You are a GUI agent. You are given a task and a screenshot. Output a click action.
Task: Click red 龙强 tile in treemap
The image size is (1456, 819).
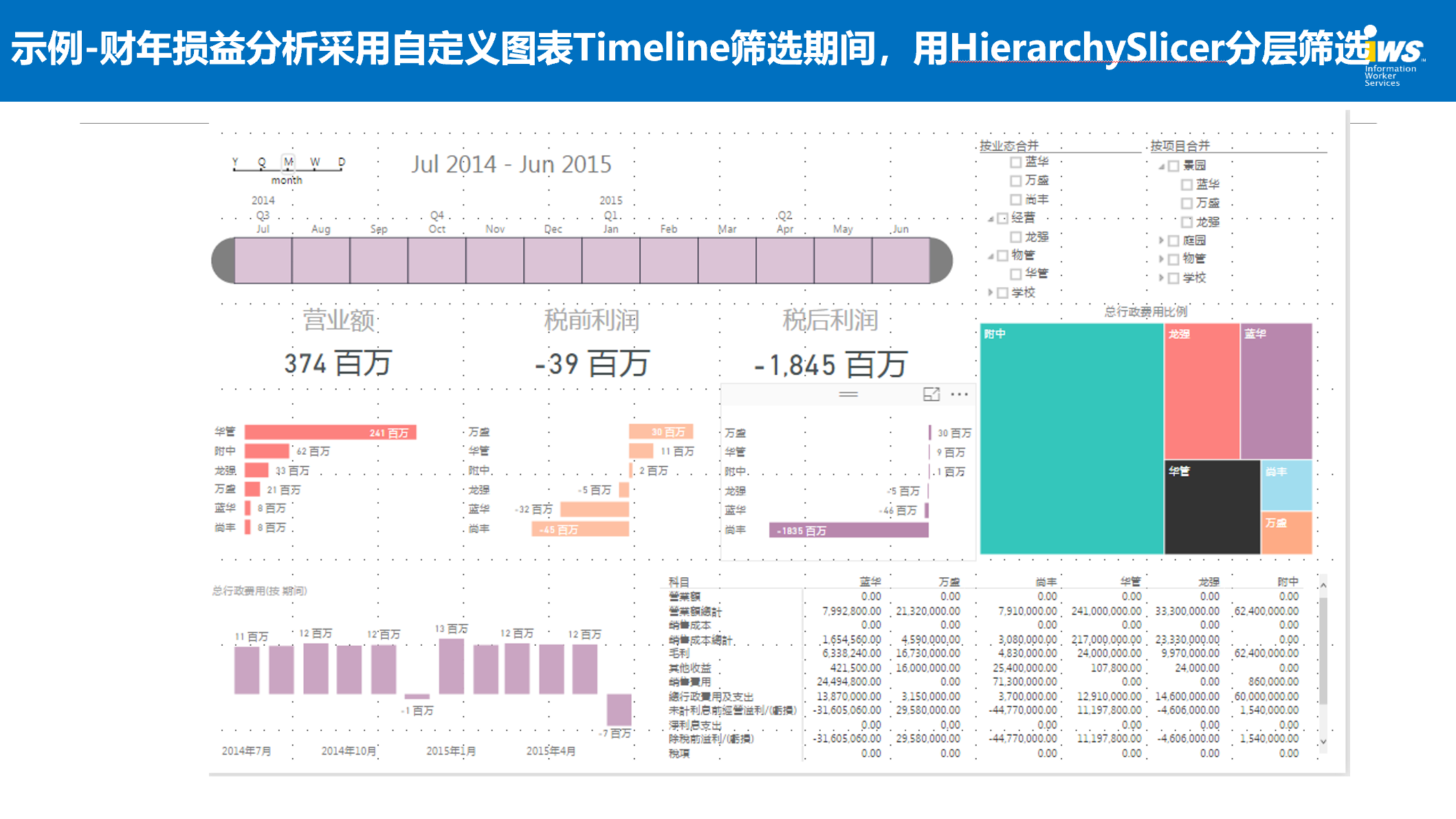(1202, 391)
